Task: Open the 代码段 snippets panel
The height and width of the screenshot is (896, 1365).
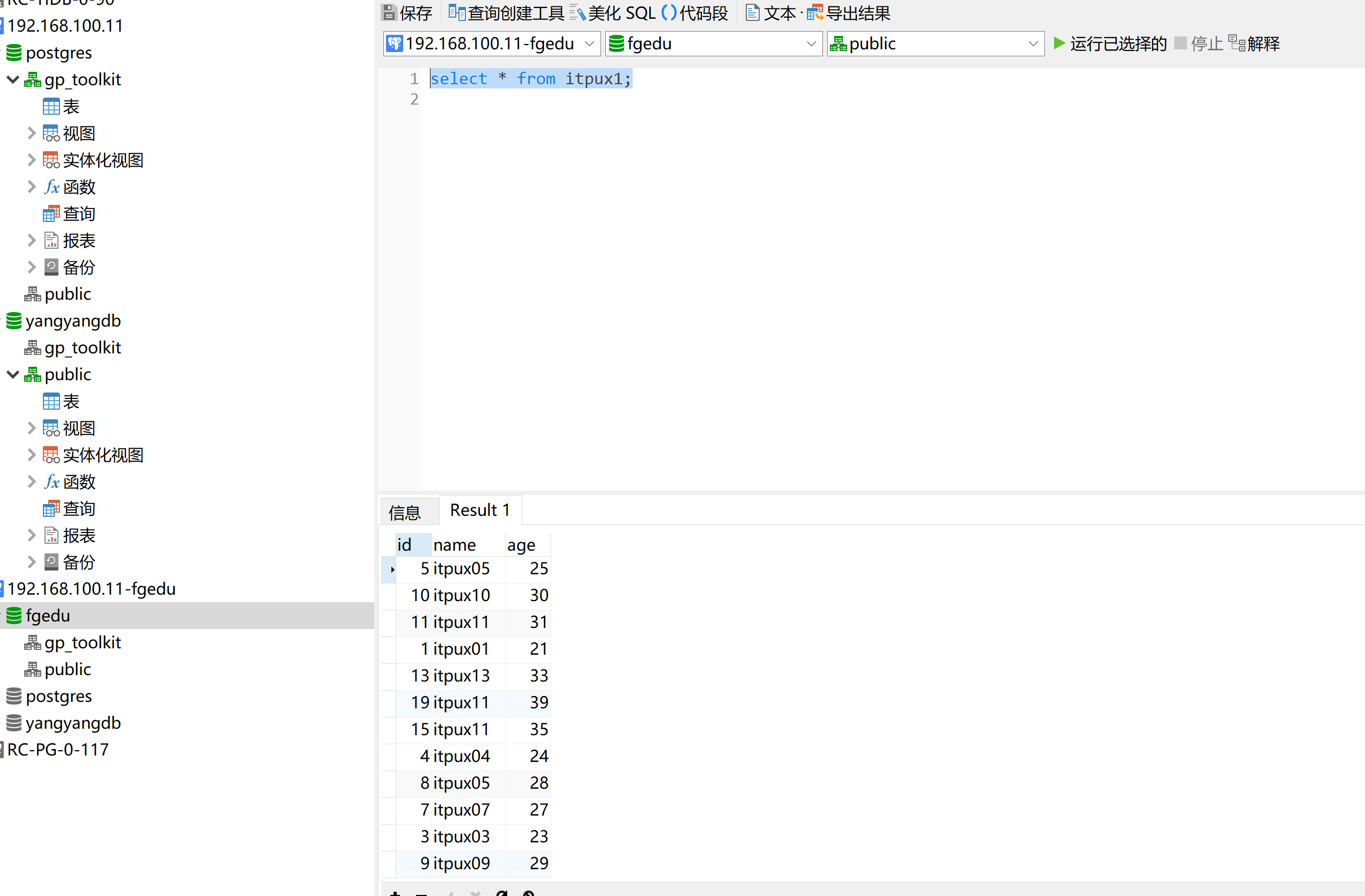Action: [694, 13]
